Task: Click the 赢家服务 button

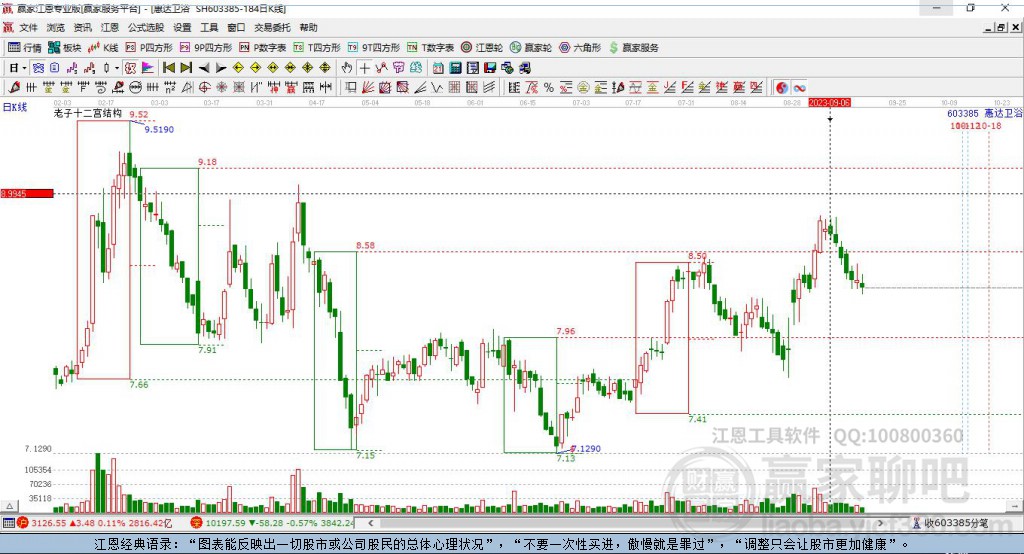Action: [633, 48]
